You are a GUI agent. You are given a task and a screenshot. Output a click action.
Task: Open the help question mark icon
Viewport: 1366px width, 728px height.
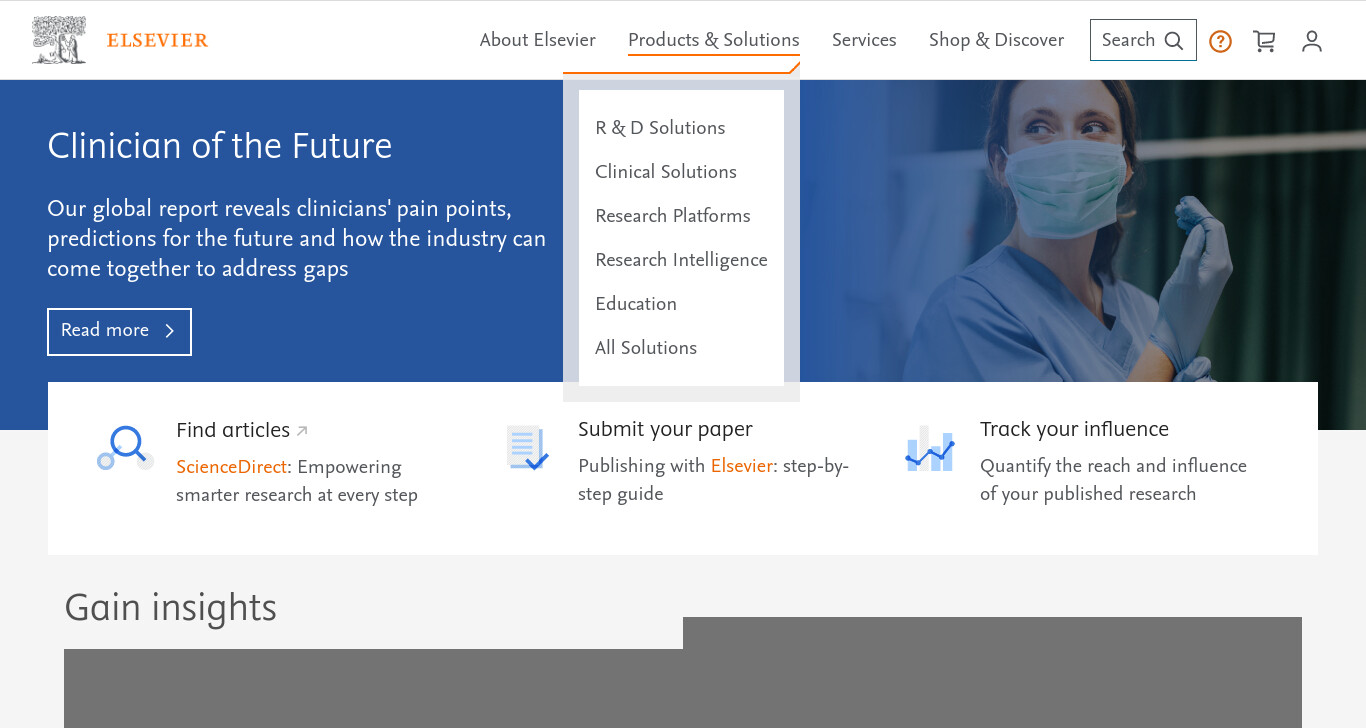pyautogui.click(x=1220, y=41)
